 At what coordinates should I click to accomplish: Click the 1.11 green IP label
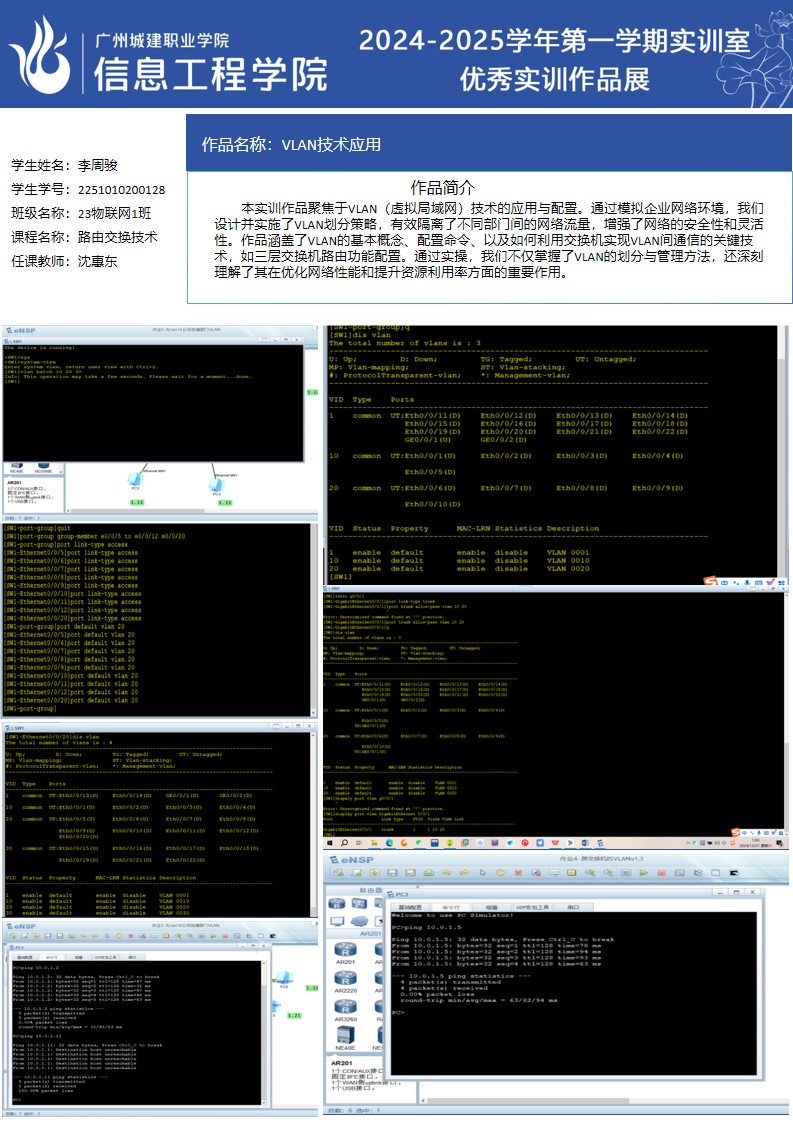[x=137, y=502]
